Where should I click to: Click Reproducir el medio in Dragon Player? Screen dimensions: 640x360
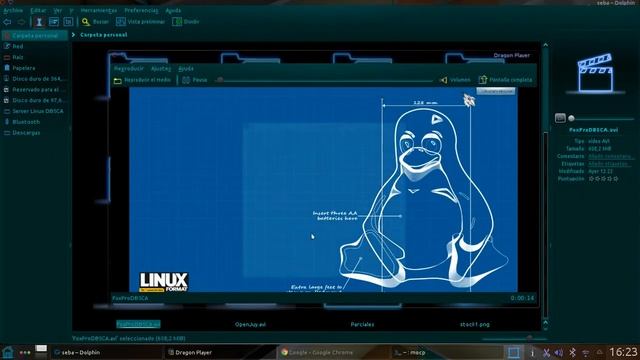[142, 80]
